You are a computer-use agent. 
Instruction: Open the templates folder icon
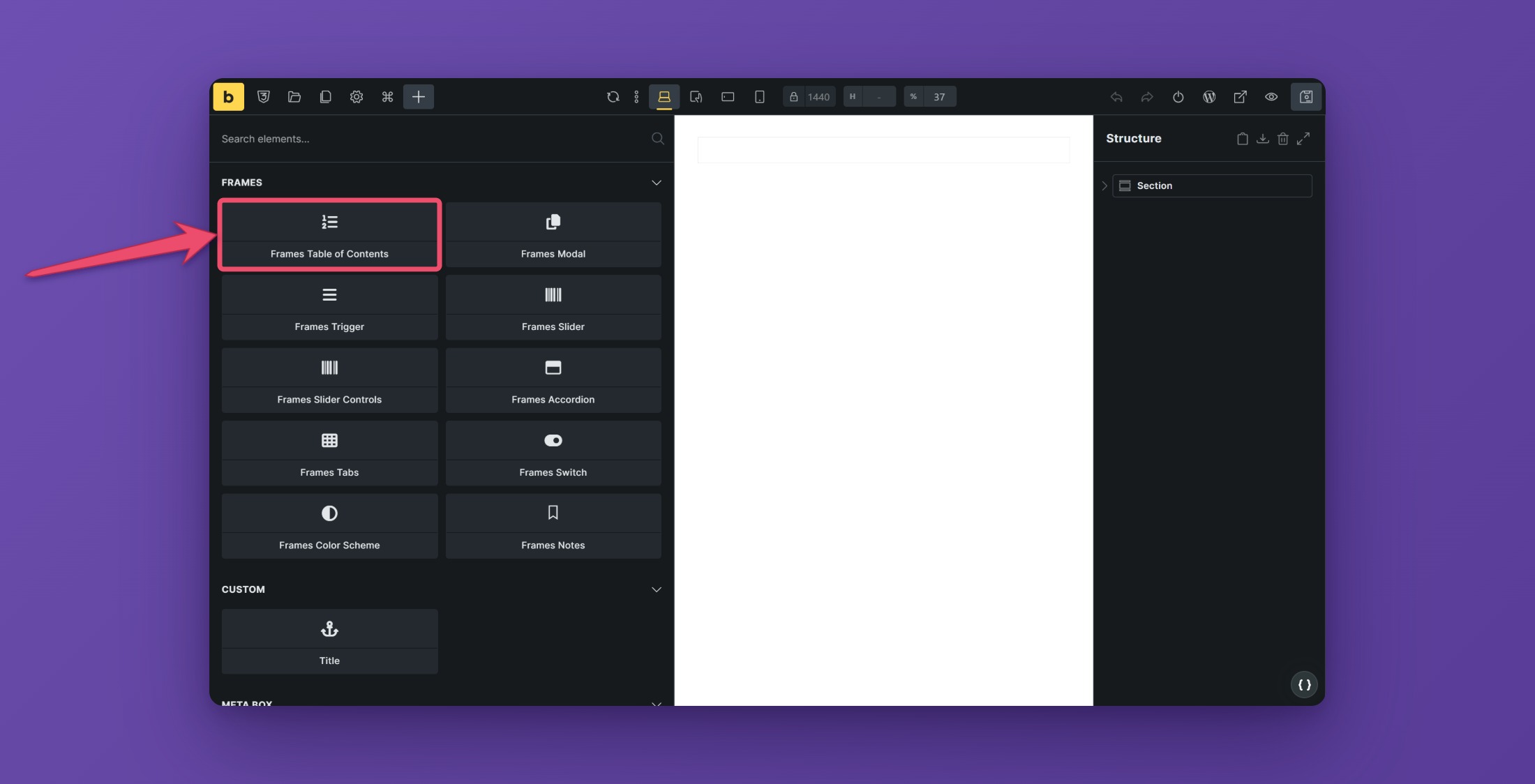pos(294,97)
